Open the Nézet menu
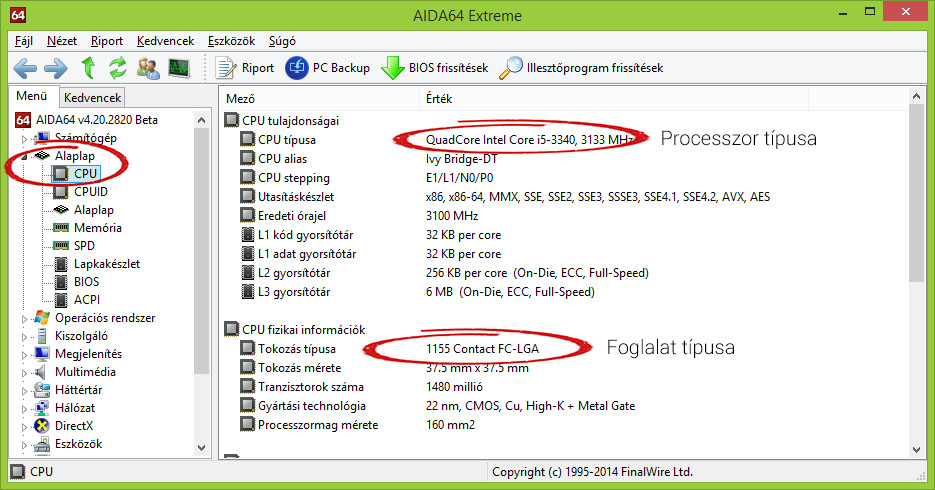935x490 pixels. tap(61, 41)
